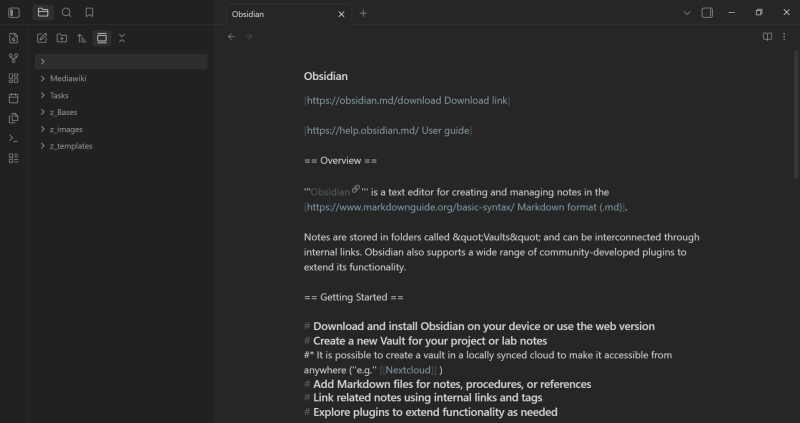This screenshot has height=423, width=800.
Task: Toggle auto-reveal current file icon
Action: pos(102,38)
